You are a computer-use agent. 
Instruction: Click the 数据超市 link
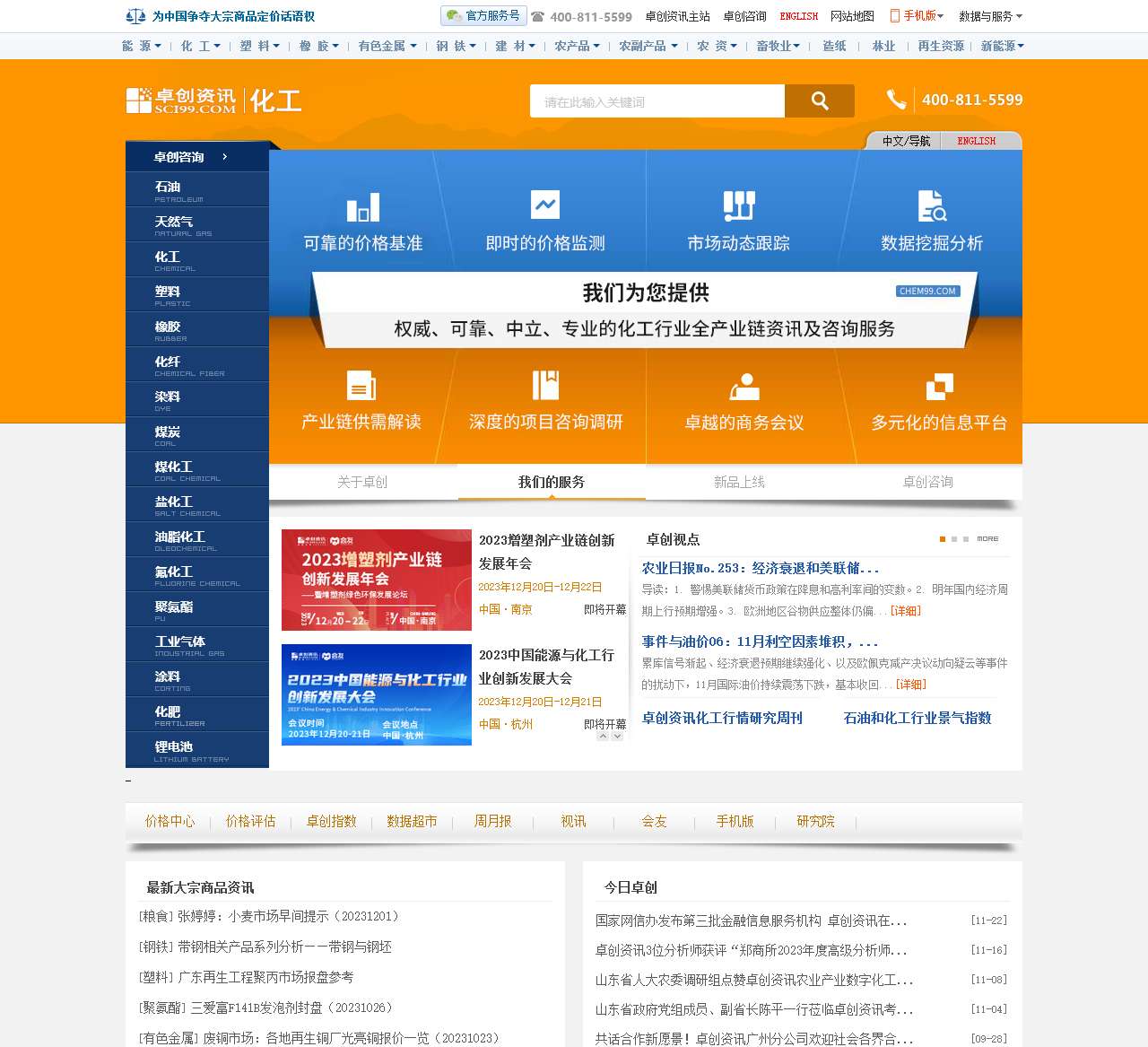pyautogui.click(x=412, y=821)
